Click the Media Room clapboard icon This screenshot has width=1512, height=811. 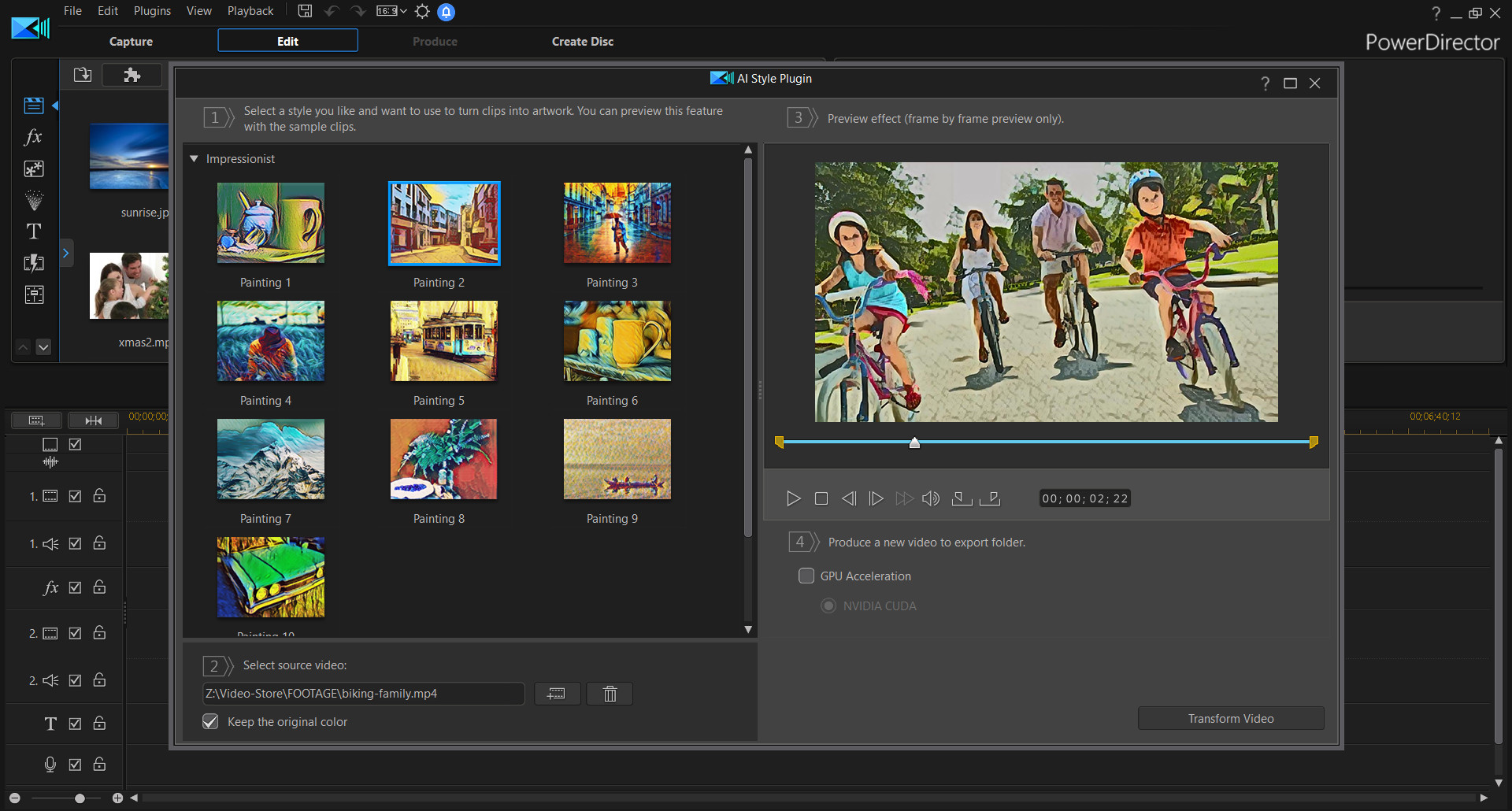[x=34, y=105]
